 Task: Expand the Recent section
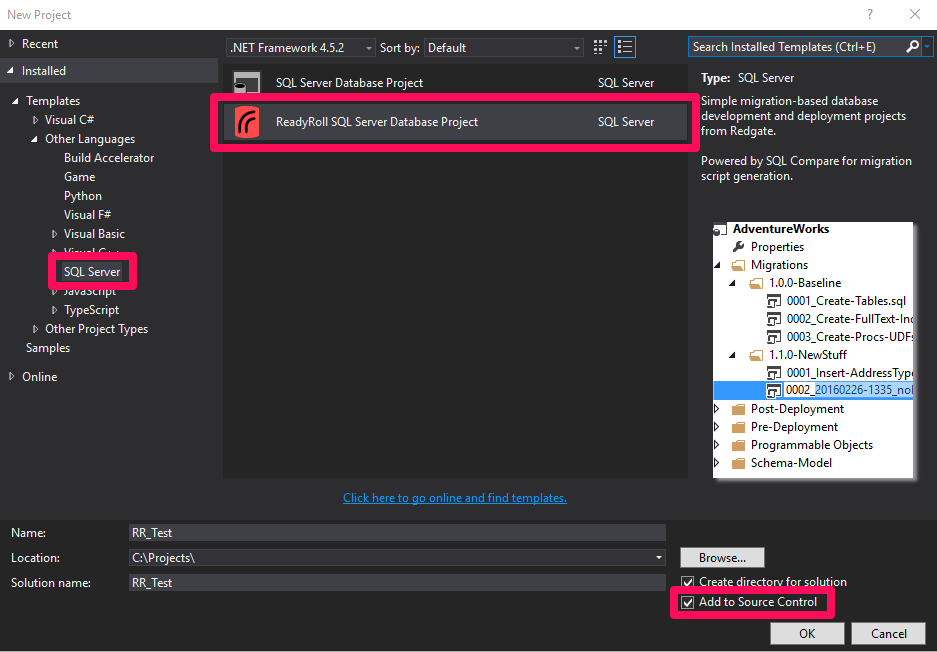point(11,44)
